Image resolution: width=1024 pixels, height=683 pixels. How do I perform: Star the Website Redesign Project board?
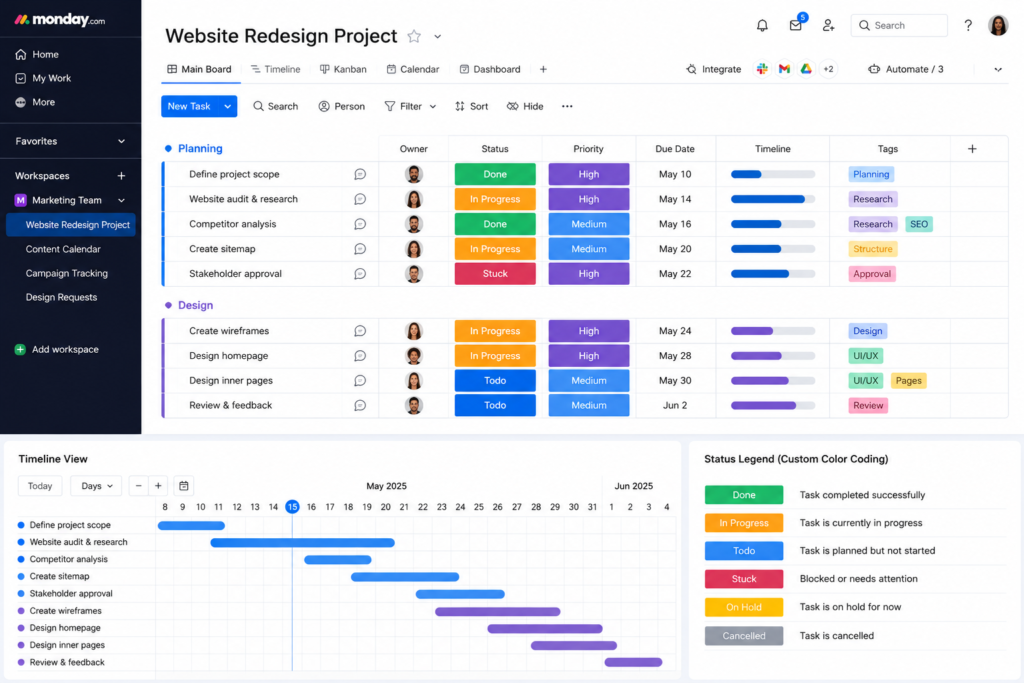pyautogui.click(x=414, y=36)
